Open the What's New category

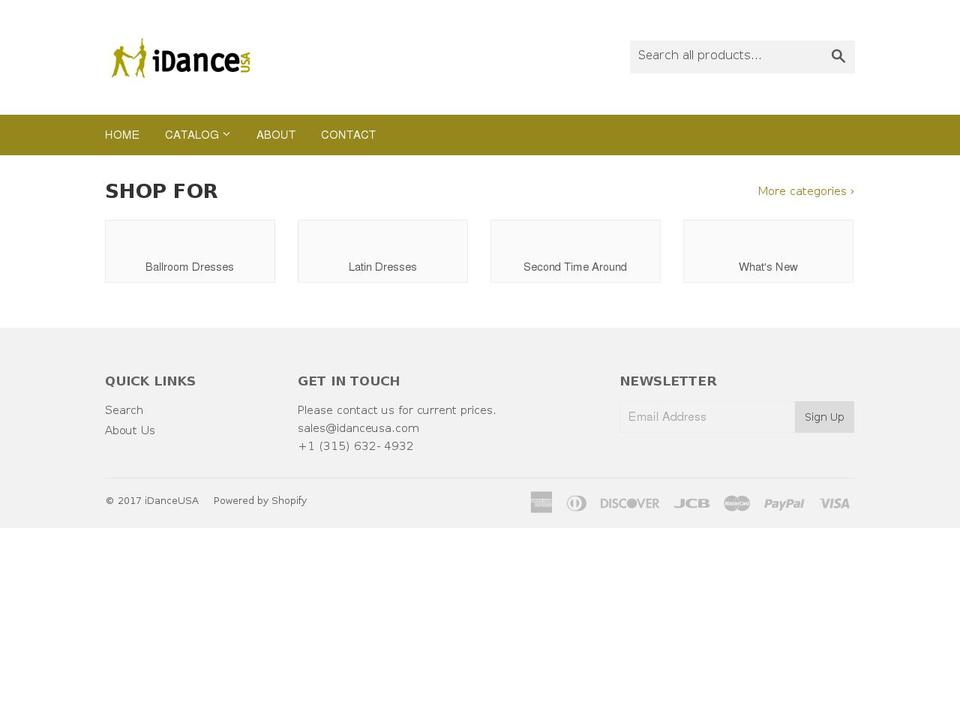[768, 251]
